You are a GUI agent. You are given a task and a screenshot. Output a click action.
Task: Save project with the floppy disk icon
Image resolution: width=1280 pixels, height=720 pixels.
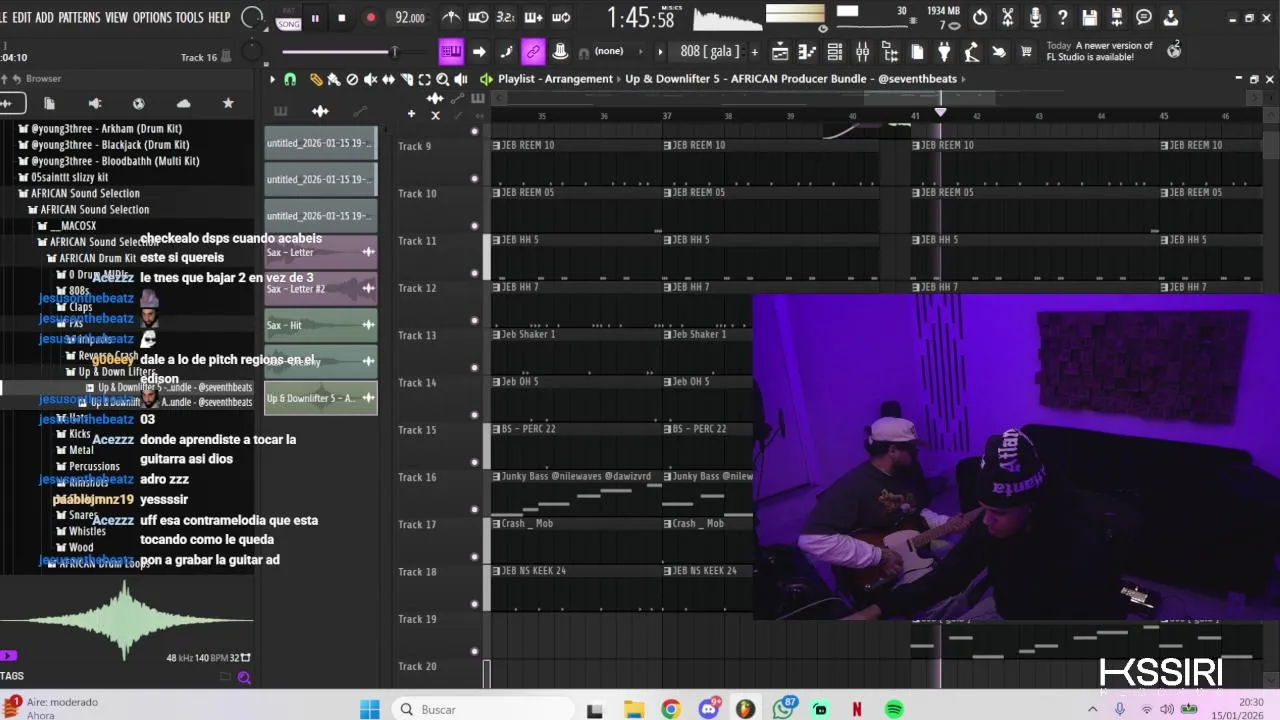1090,18
